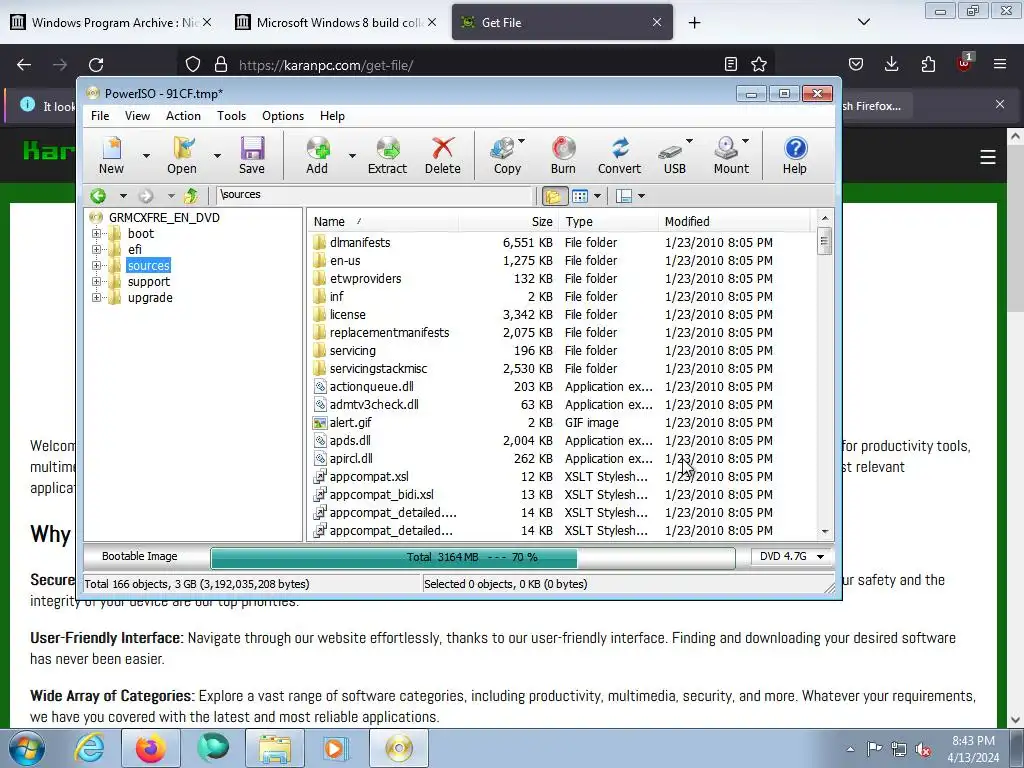Click the Mount virtual drive icon

(728, 155)
